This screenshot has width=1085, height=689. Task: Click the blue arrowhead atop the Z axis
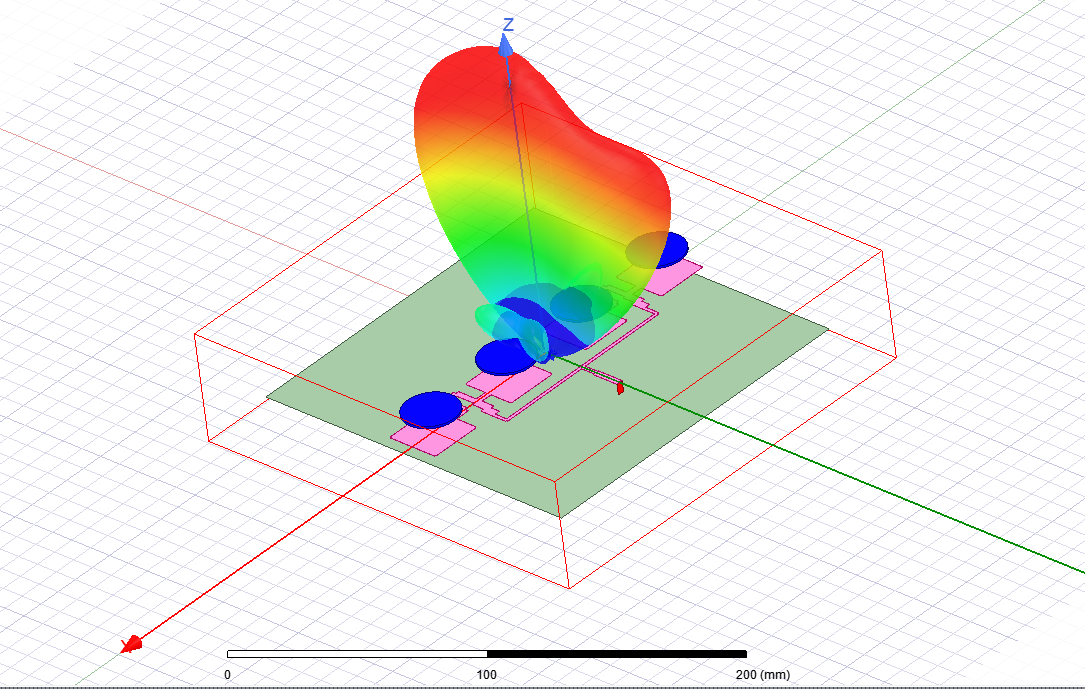(507, 43)
